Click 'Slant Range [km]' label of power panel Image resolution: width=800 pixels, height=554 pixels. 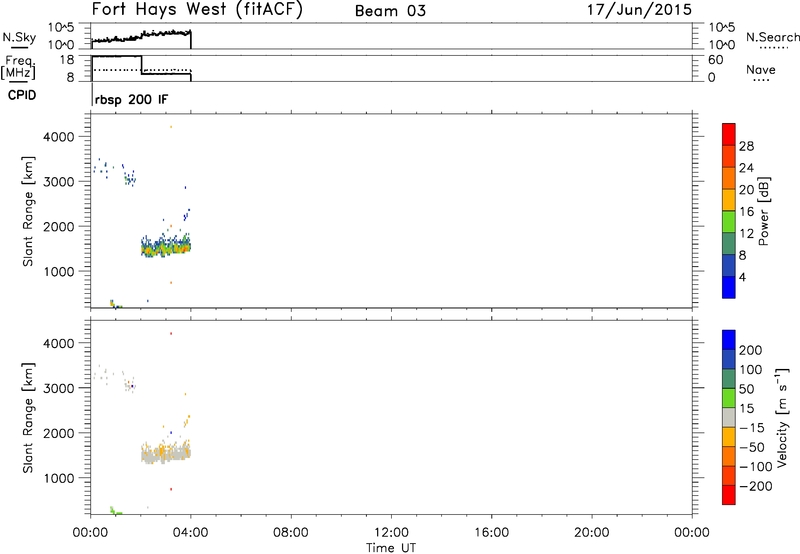28,211
